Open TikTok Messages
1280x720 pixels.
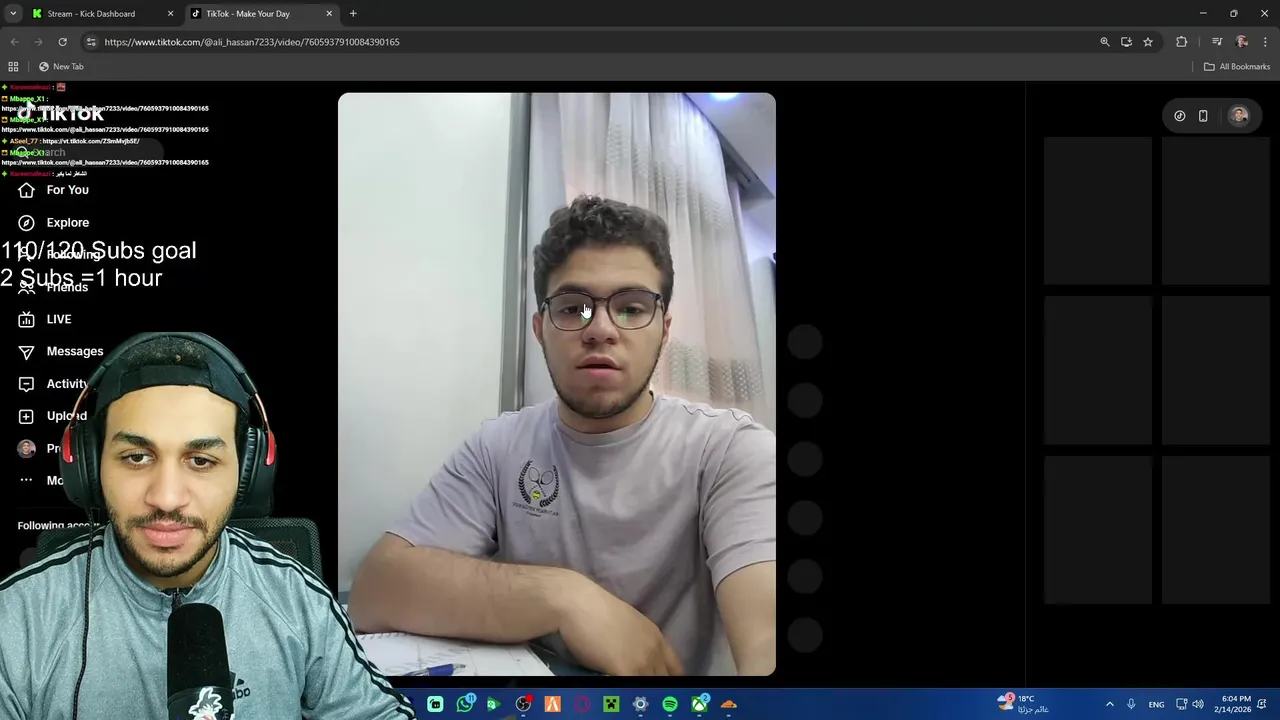tap(61, 351)
